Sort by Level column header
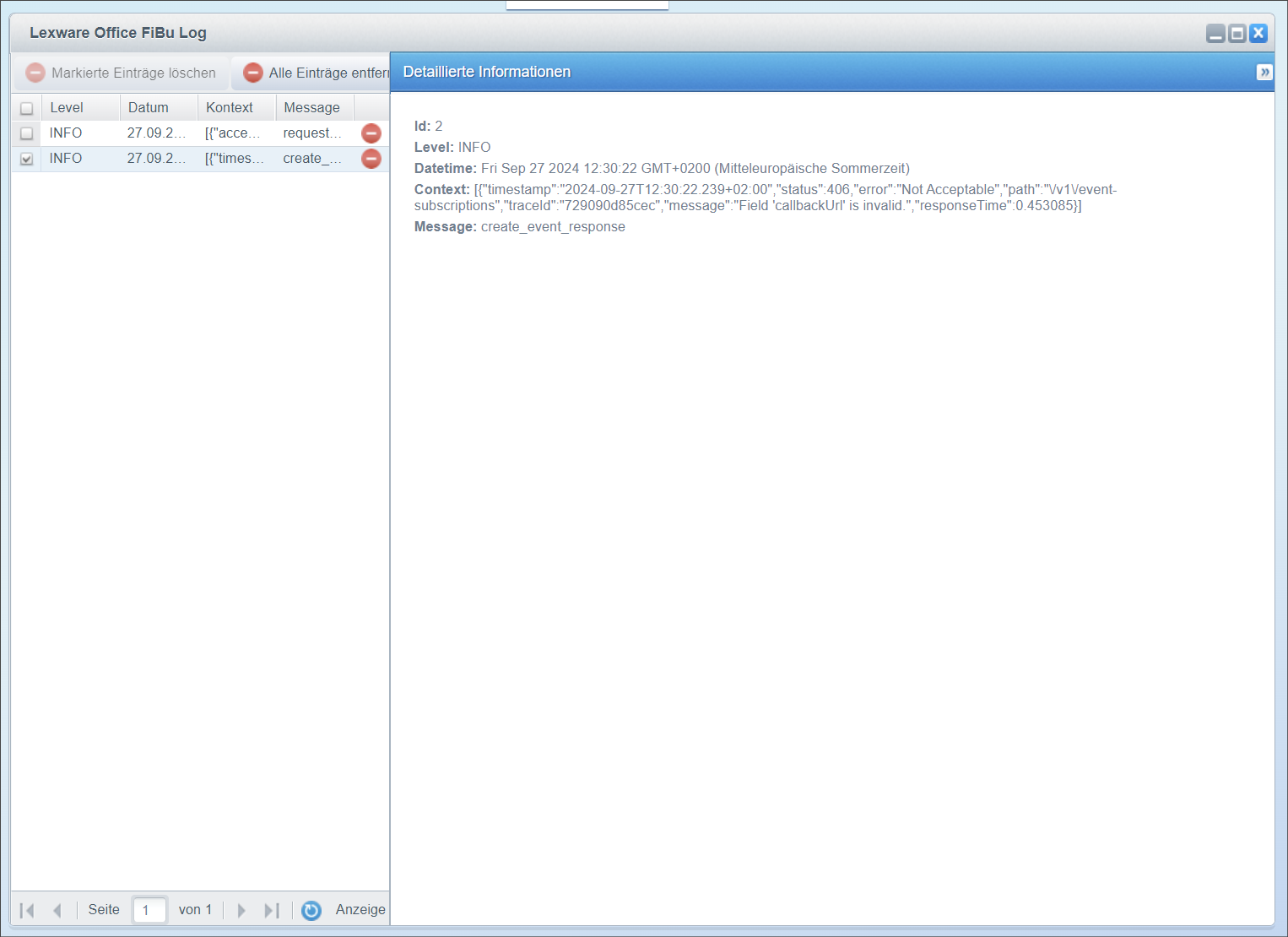The height and width of the screenshot is (937, 1288). coord(81,108)
